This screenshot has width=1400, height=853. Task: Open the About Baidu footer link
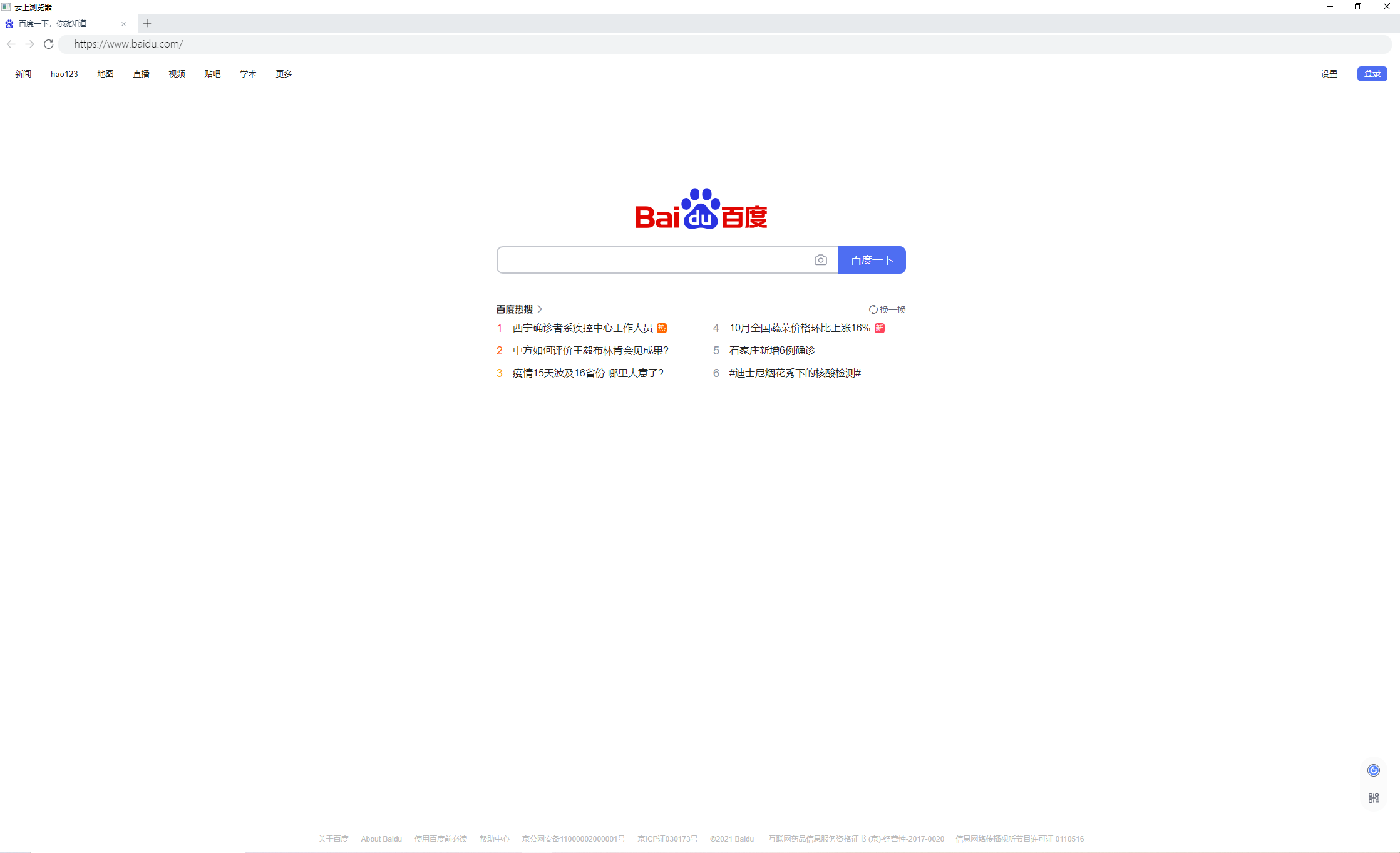pos(381,839)
